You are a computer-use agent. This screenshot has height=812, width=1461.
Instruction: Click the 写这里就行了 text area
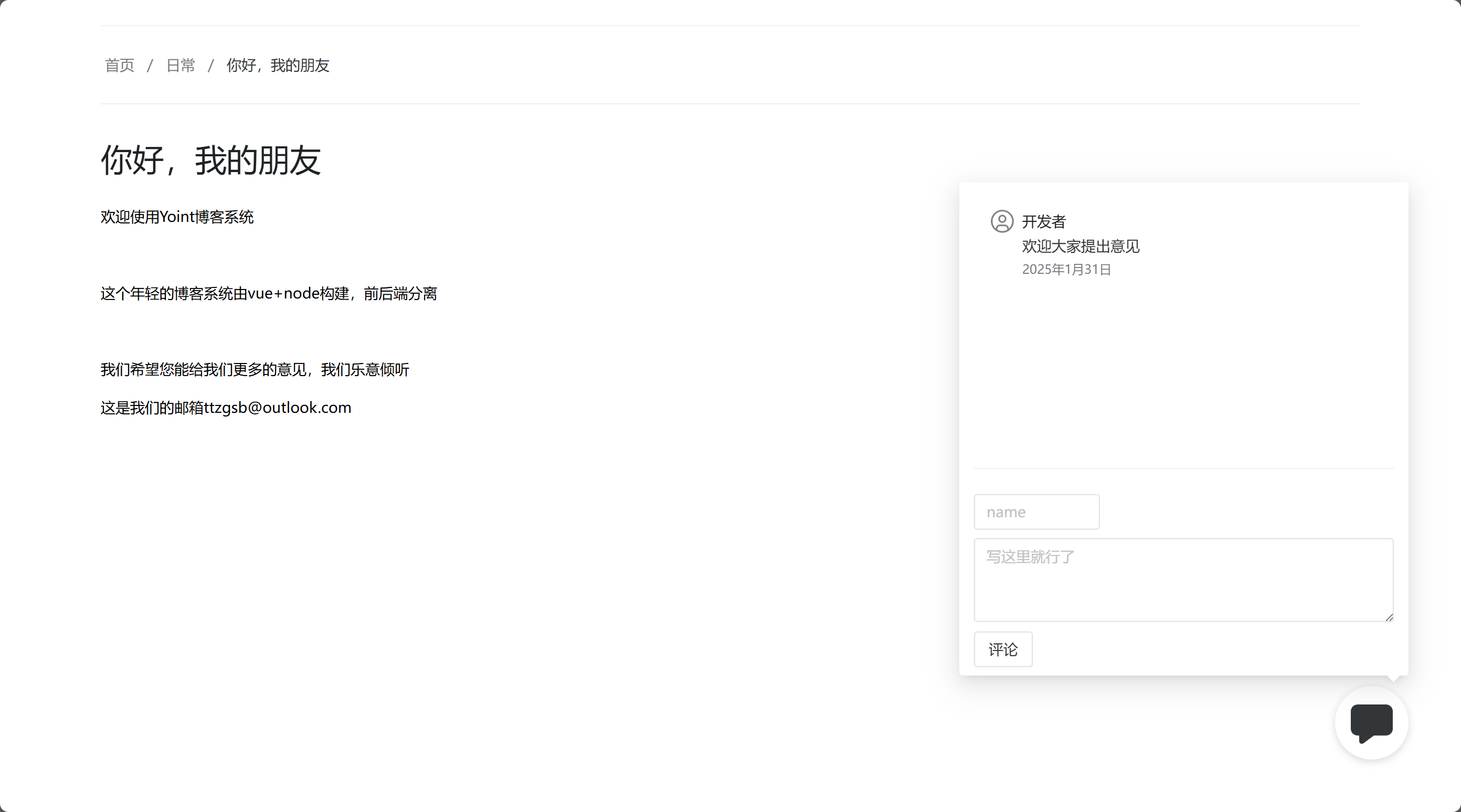pos(1183,579)
